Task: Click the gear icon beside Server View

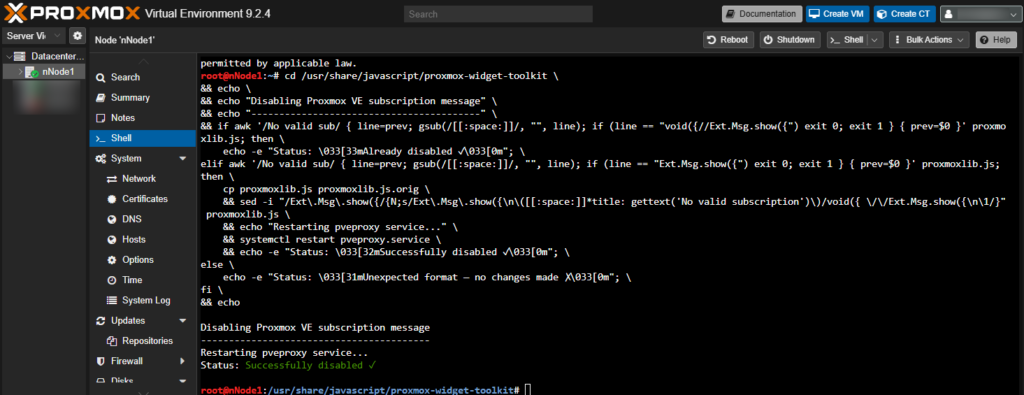Action: pyautogui.click(x=78, y=35)
